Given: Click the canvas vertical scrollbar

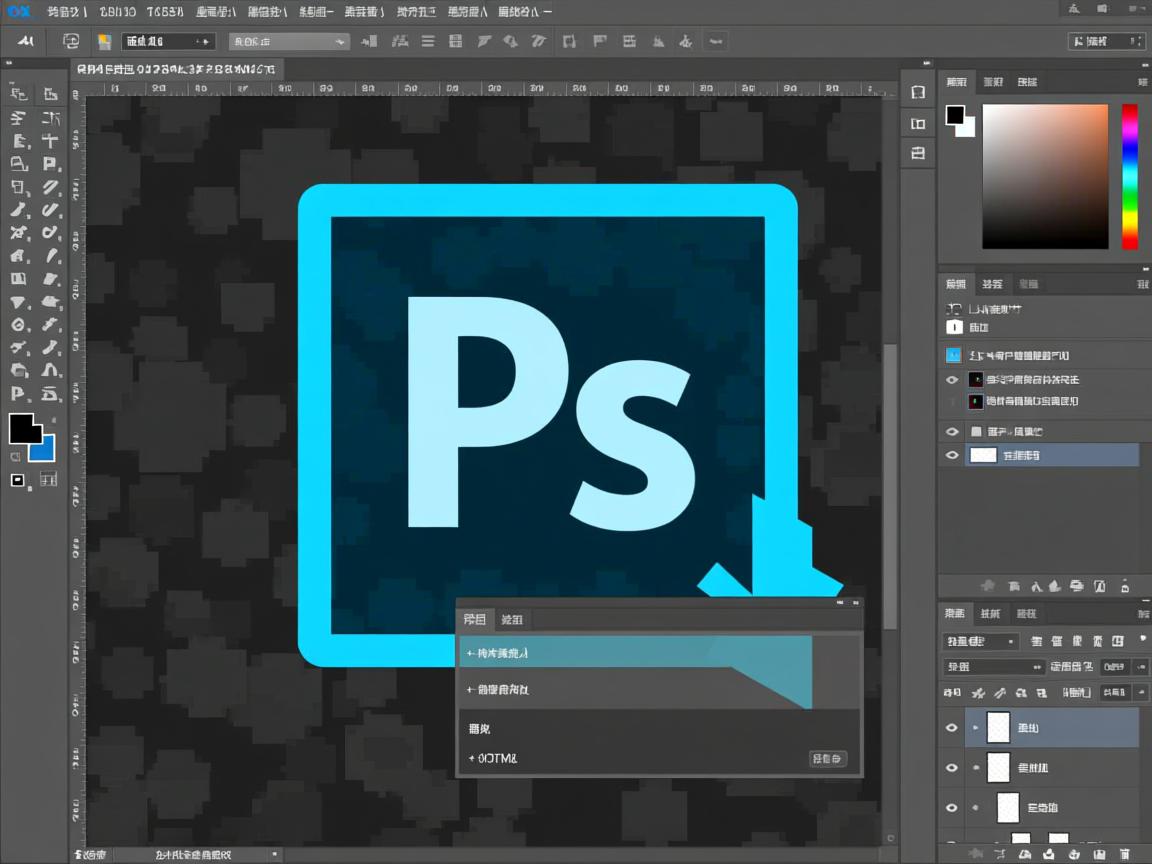Looking at the screenshot, I should point(889,480).
